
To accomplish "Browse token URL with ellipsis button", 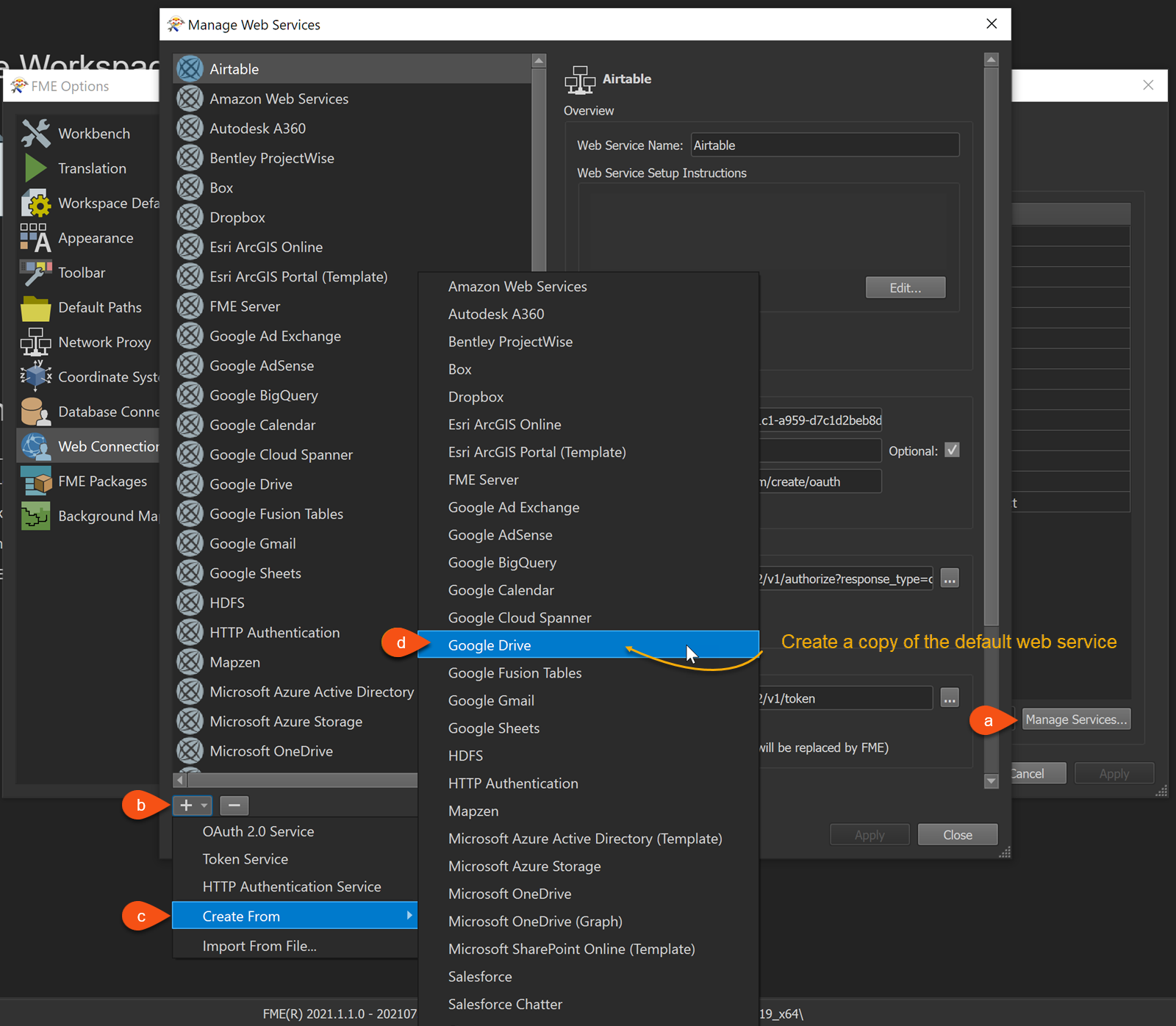I will click(950, 698).
